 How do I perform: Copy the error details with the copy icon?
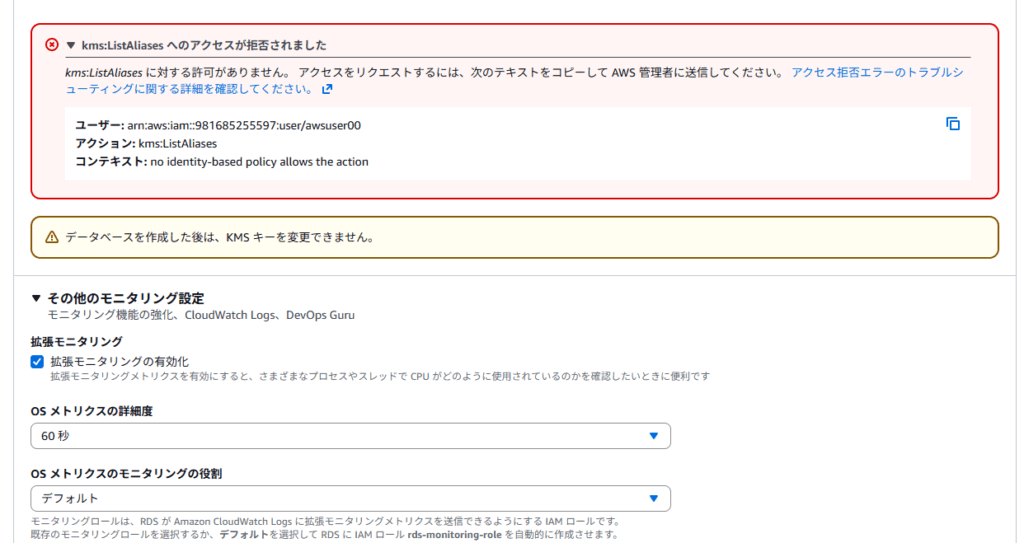(952, 124)
